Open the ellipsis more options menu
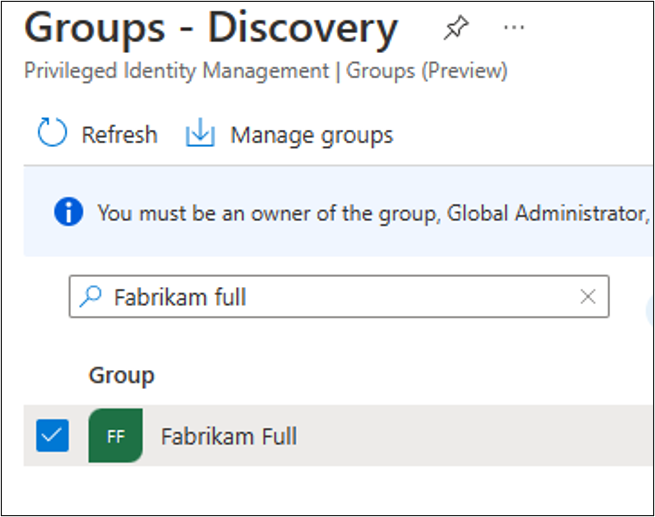This screenshot has width=655, height=517. [x=514, y=28]
